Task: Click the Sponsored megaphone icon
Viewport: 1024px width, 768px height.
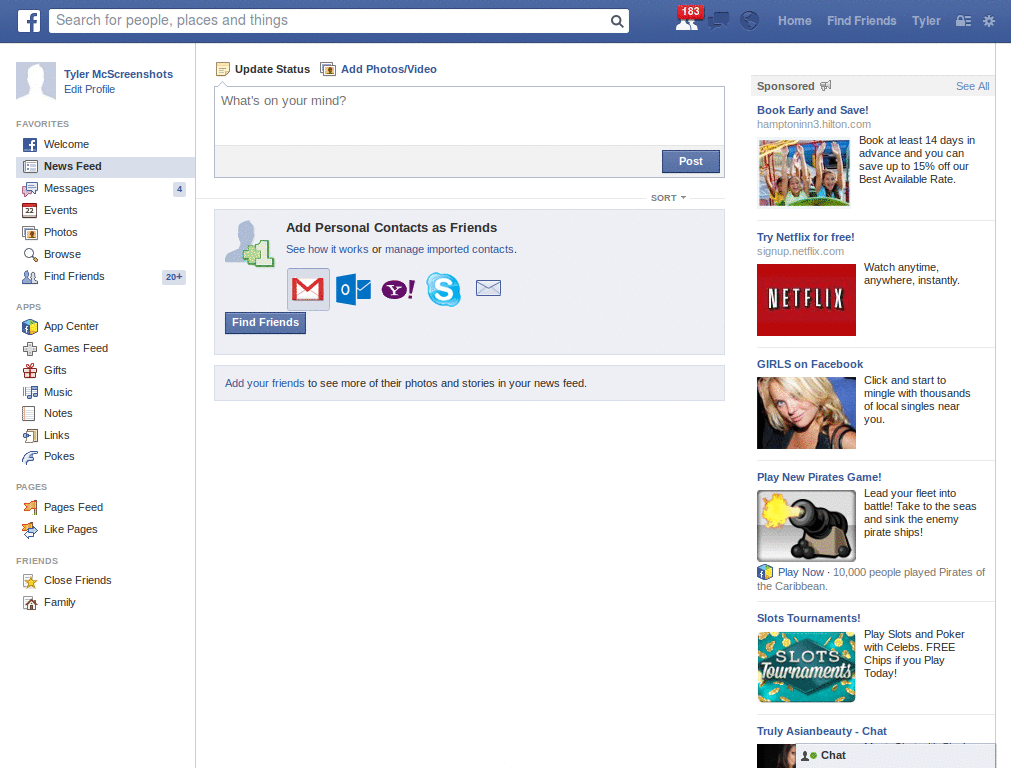Action: (x=826, y=86)
